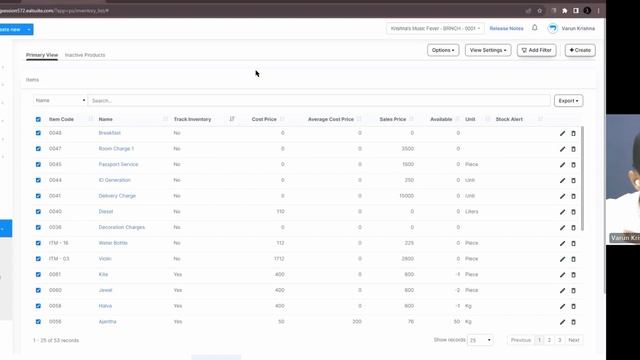
Task: Open the browser three-dot menu
Action: pos(598,11)
